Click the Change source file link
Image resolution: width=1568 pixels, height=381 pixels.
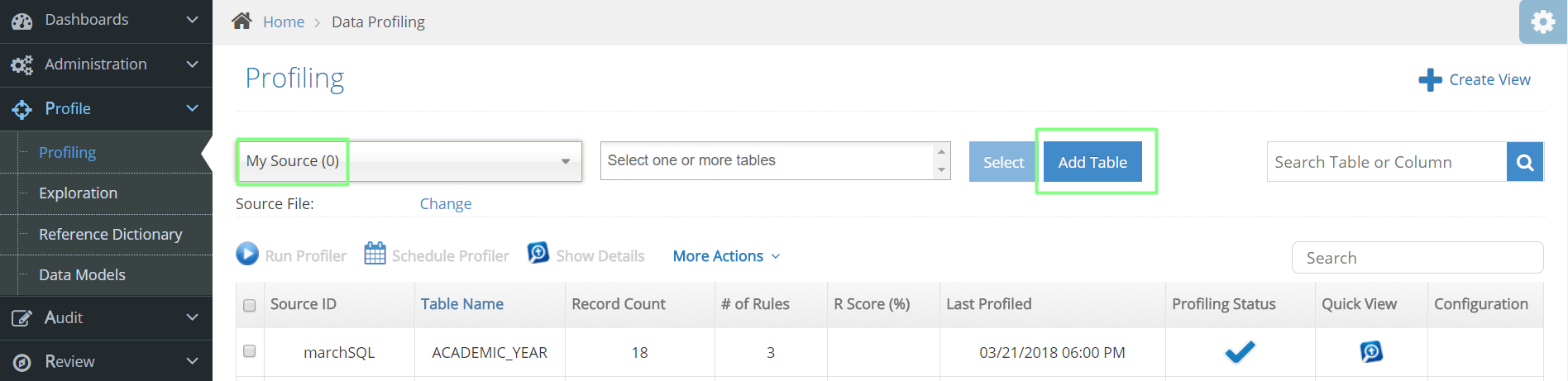point(446,204)
